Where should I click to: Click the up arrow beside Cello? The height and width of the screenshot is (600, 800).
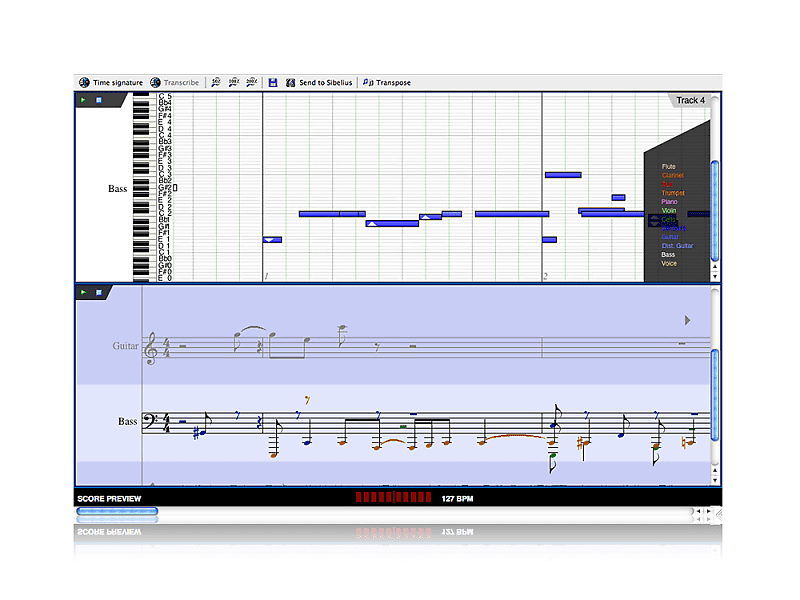click(653, 217)
